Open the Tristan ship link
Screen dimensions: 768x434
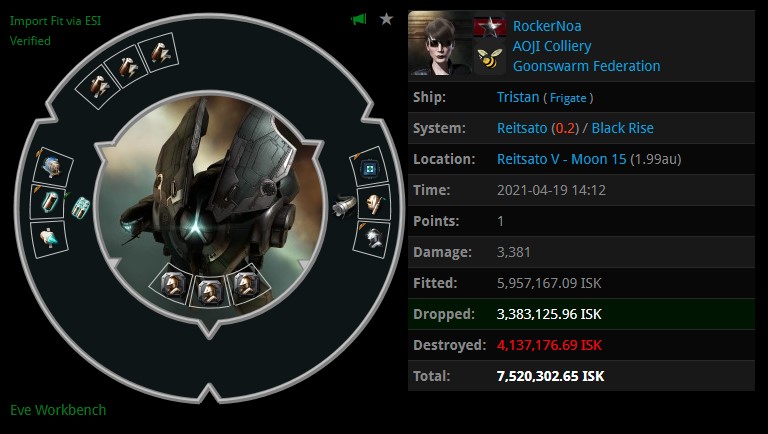click(518, 97)
